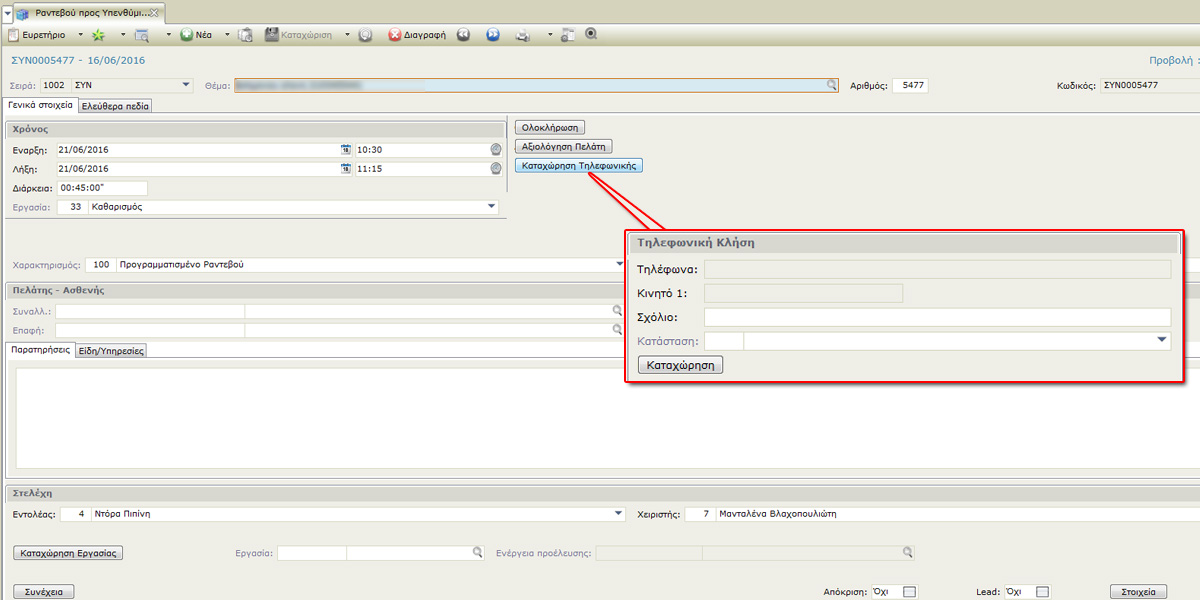
Task: Open the Χαρακτηρισμός dropdown
Action: click(619, 265)
